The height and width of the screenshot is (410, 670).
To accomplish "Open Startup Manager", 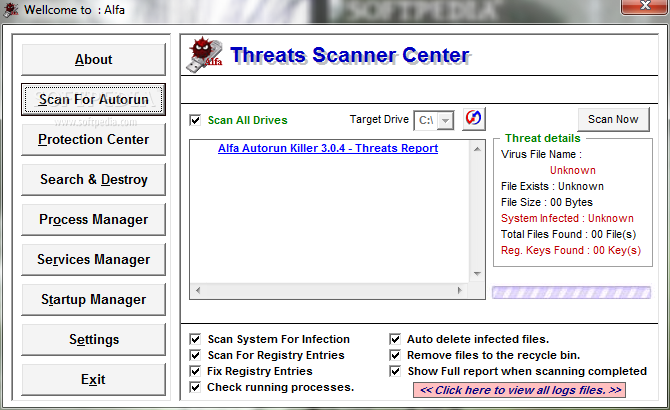I will tap(93, 299).
